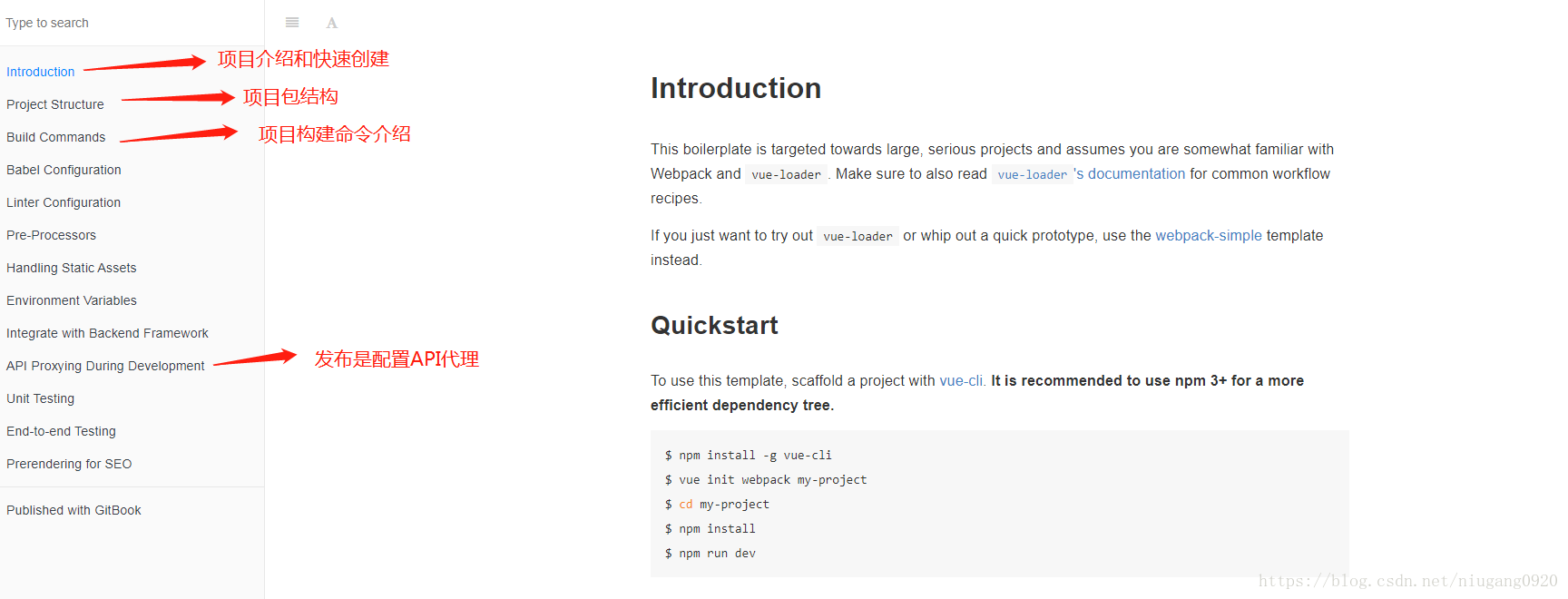This screenshot has height=599, width=1568.
Task: Click the Published with GitBook link
Action: (x=73, y=510)
